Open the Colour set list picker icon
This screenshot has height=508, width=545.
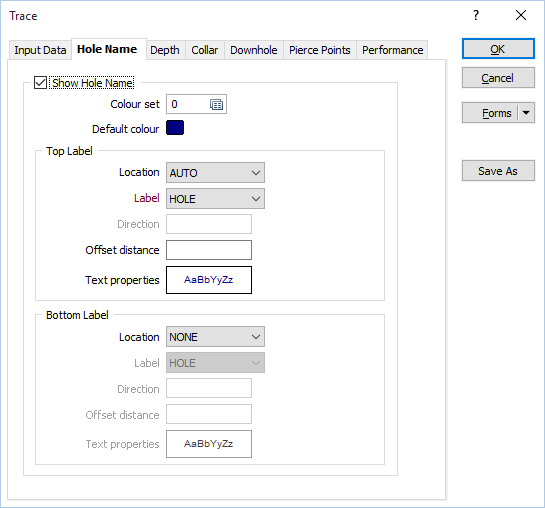[216, 104]
